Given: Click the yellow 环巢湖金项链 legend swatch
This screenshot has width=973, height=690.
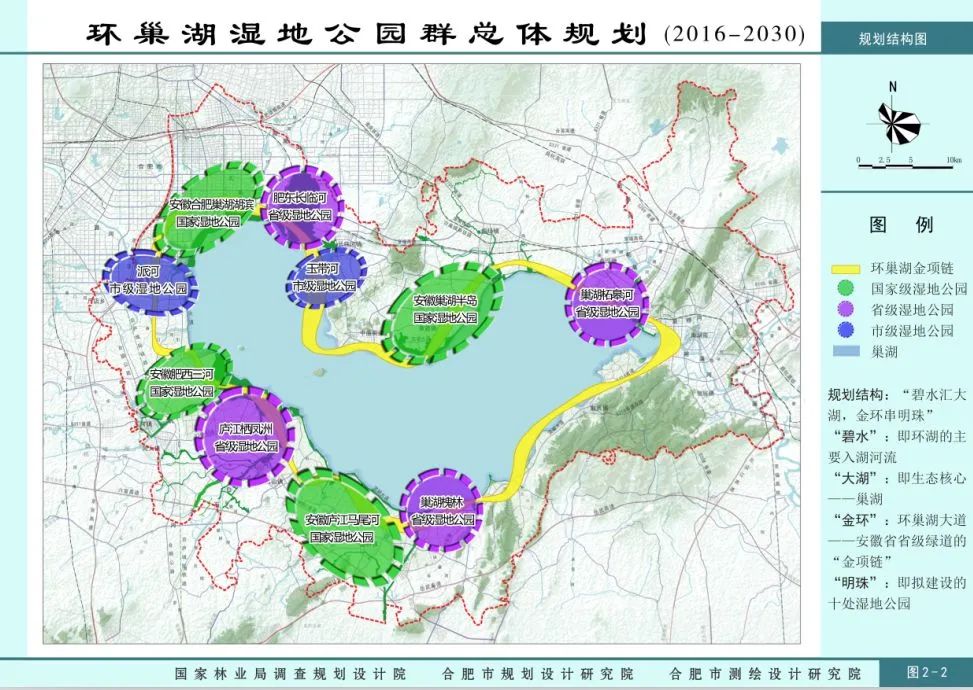Looking at the screenshot, I should 846,269.
